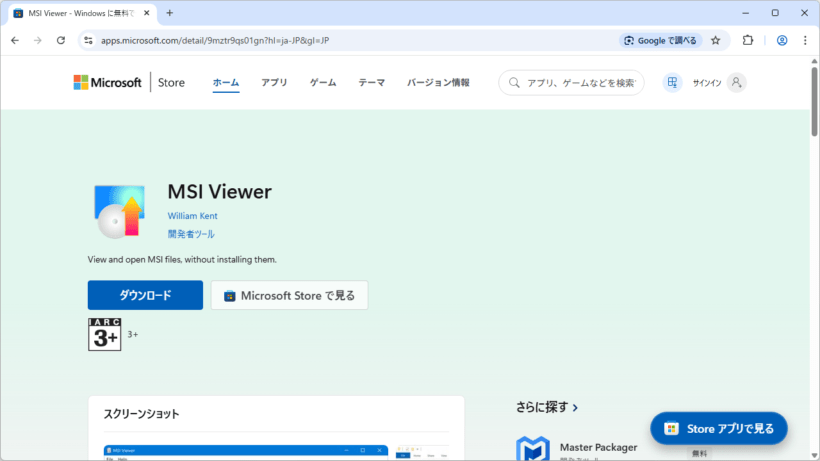Bookmark this page with the star icon
Screen dimensions: 820x461
pos(715,40)
